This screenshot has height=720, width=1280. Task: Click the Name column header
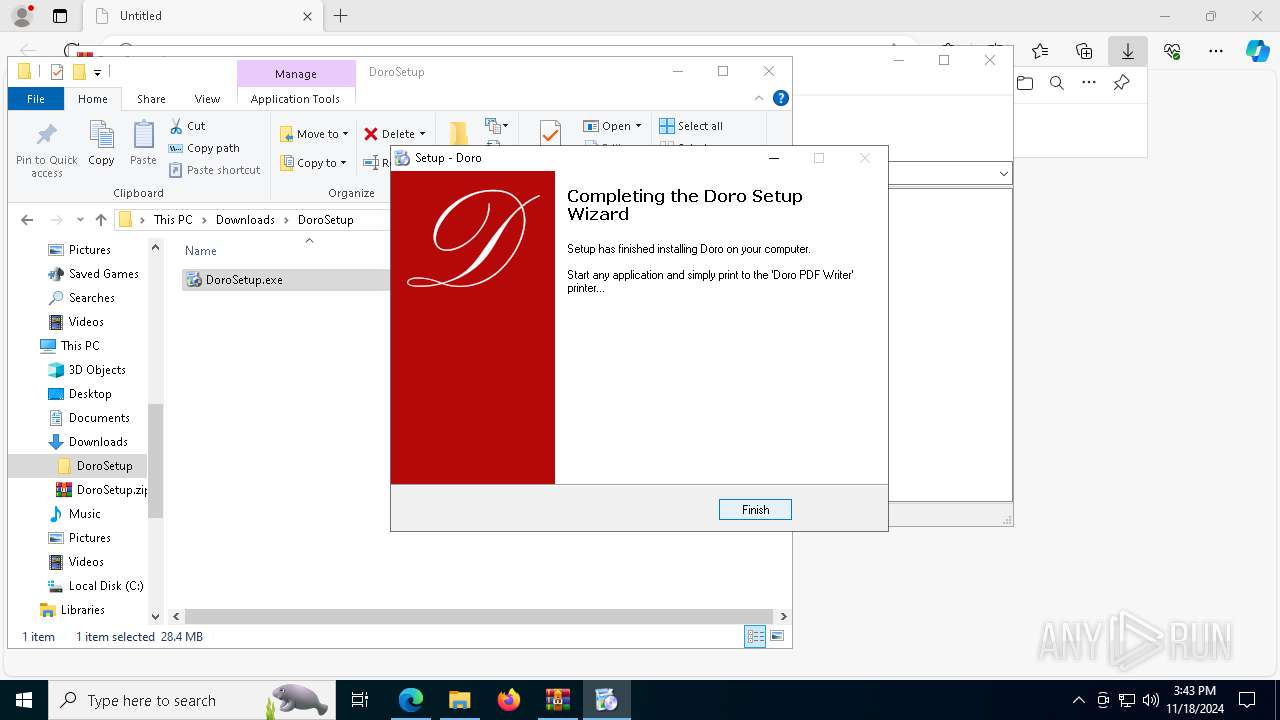click(x=201, y=251)
